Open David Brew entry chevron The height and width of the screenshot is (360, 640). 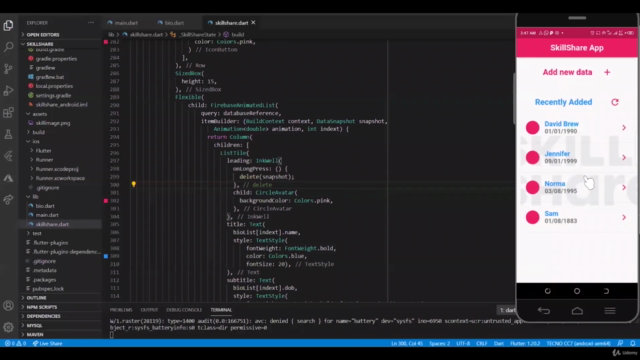click(x=624, y=128)
